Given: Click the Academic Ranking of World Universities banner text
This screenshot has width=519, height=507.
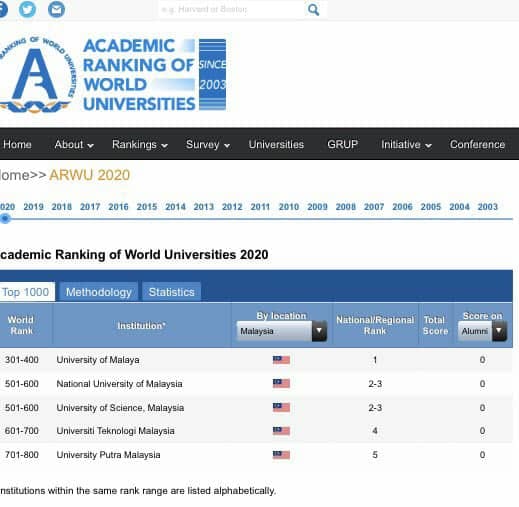Looking at the screenshot, I should [x=139, y=75].
